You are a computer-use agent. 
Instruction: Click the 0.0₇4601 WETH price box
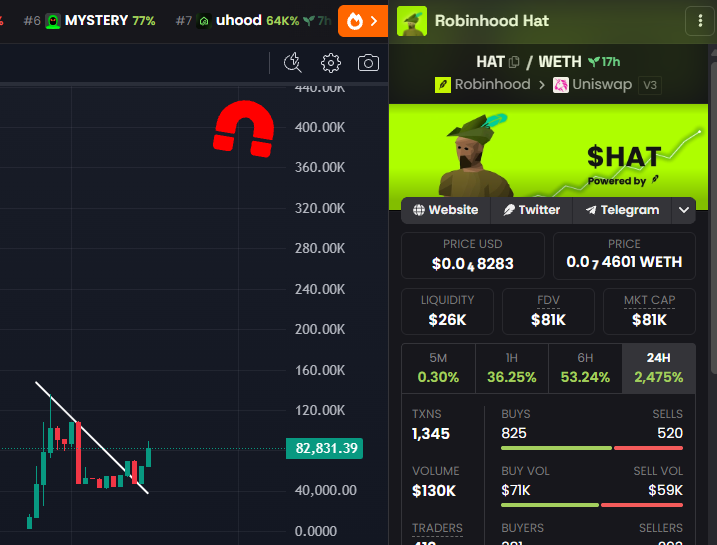(624, 256)
